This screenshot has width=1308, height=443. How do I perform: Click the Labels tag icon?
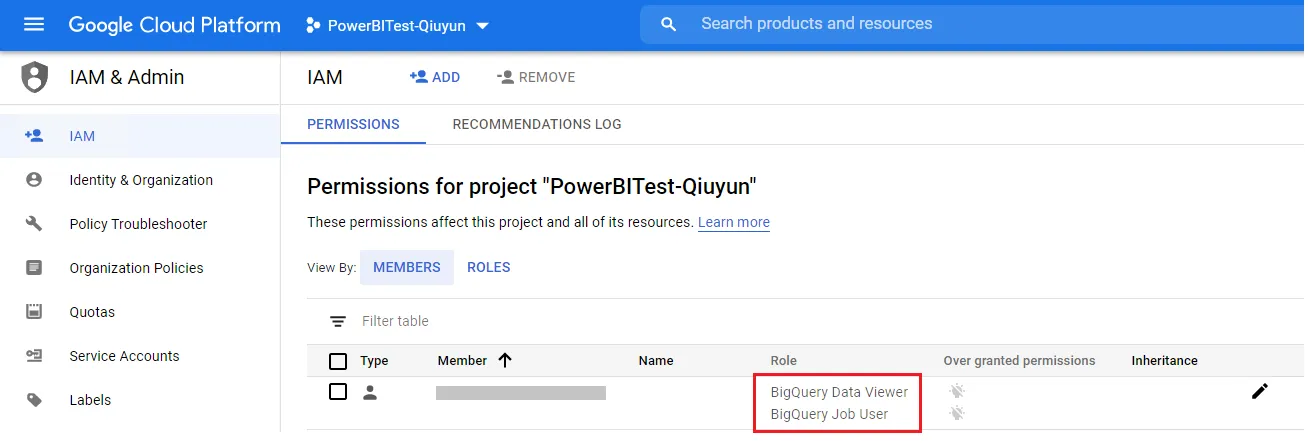[x=35, y=400]
